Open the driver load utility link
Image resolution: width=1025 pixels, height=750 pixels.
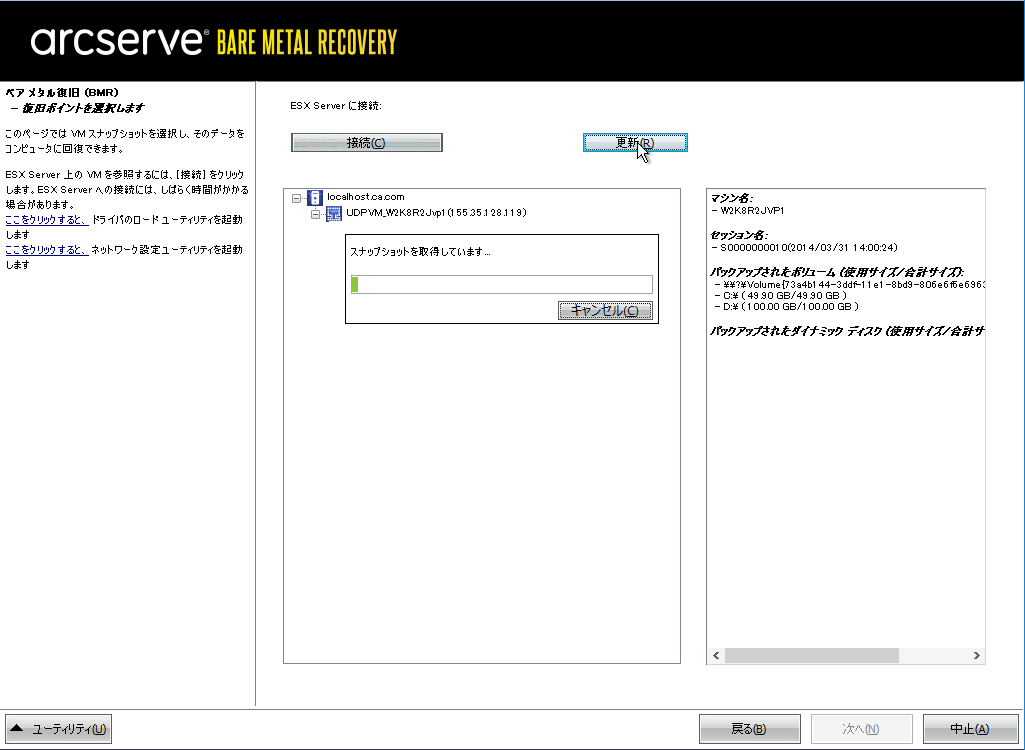47,220
